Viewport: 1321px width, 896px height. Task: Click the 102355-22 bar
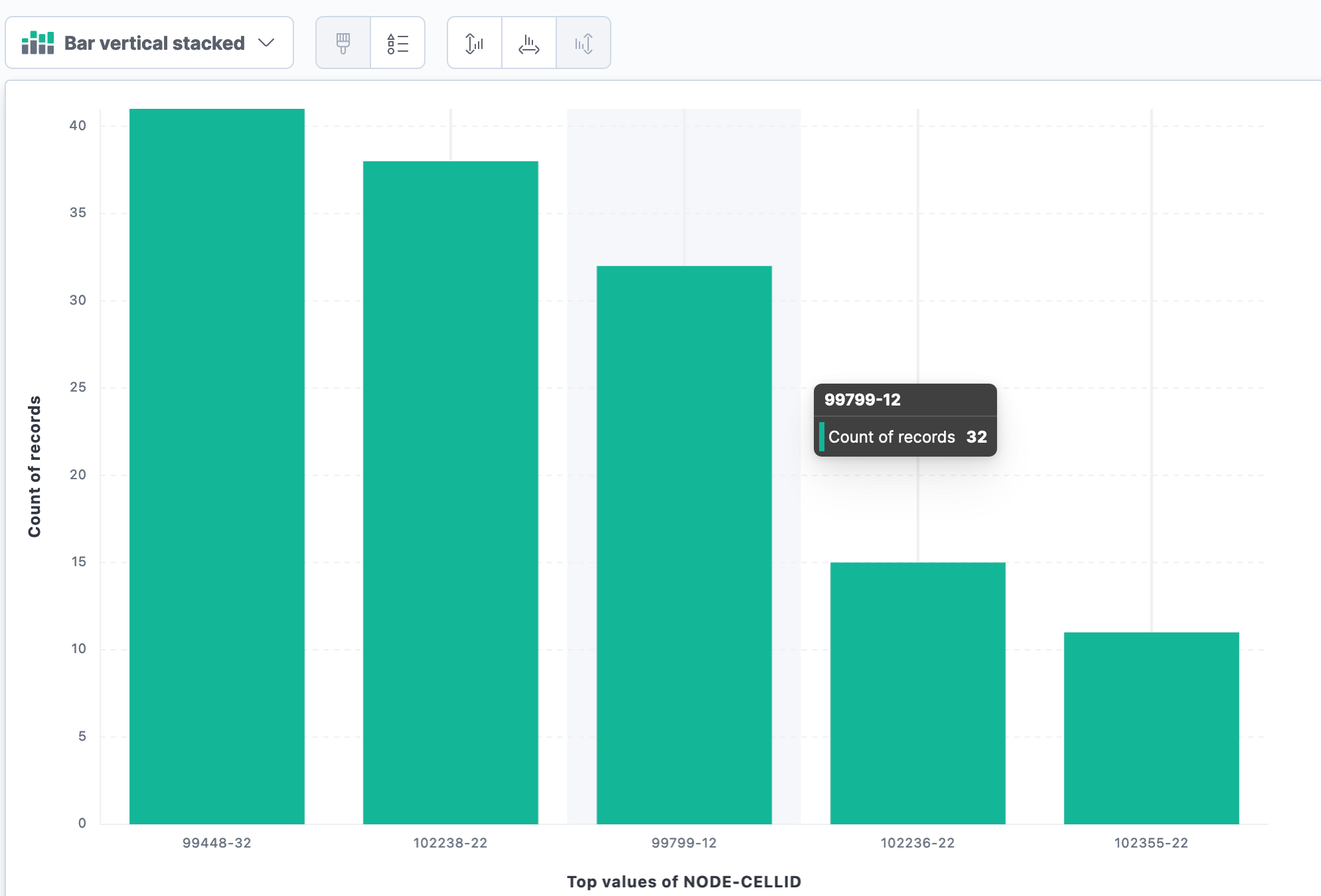(1152, 728)
